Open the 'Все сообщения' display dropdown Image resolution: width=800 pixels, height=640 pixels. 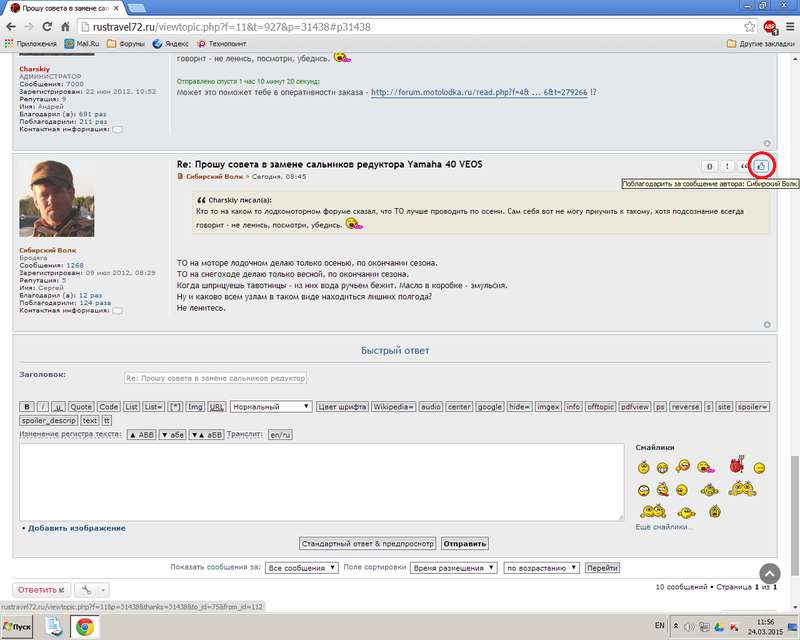[x=301, y=567]
